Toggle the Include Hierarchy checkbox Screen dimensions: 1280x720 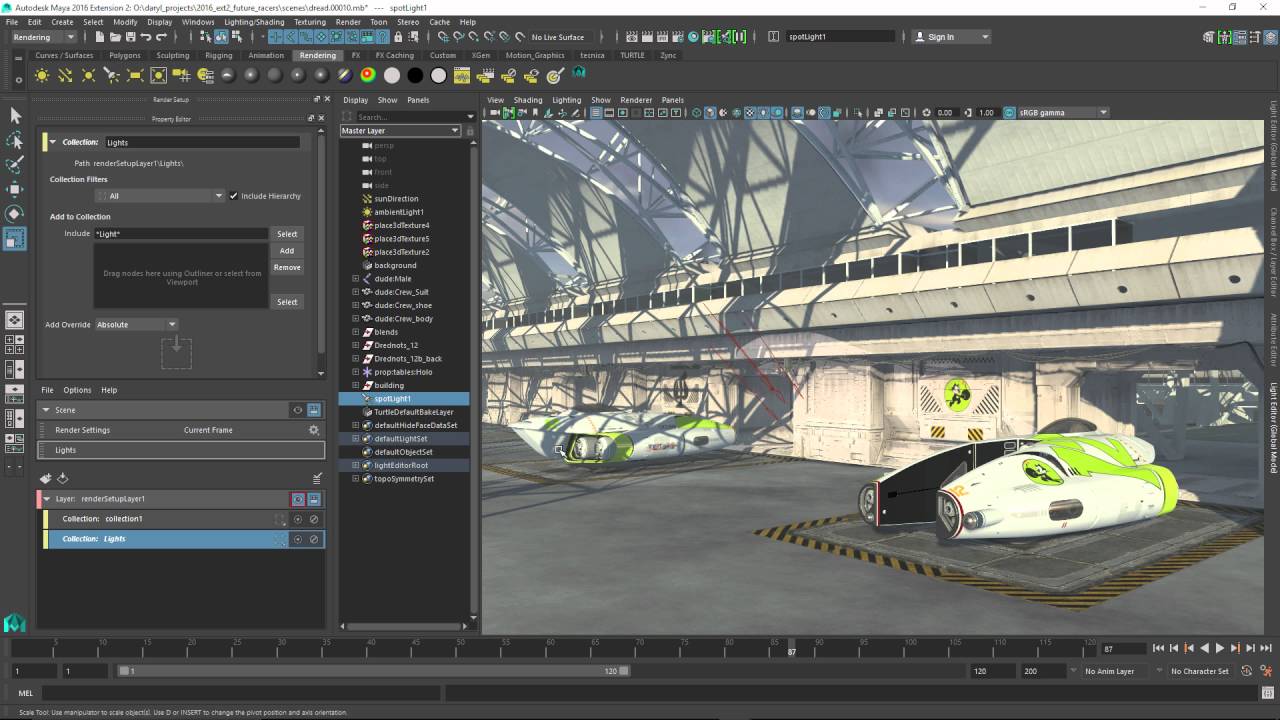coord(234,196)
